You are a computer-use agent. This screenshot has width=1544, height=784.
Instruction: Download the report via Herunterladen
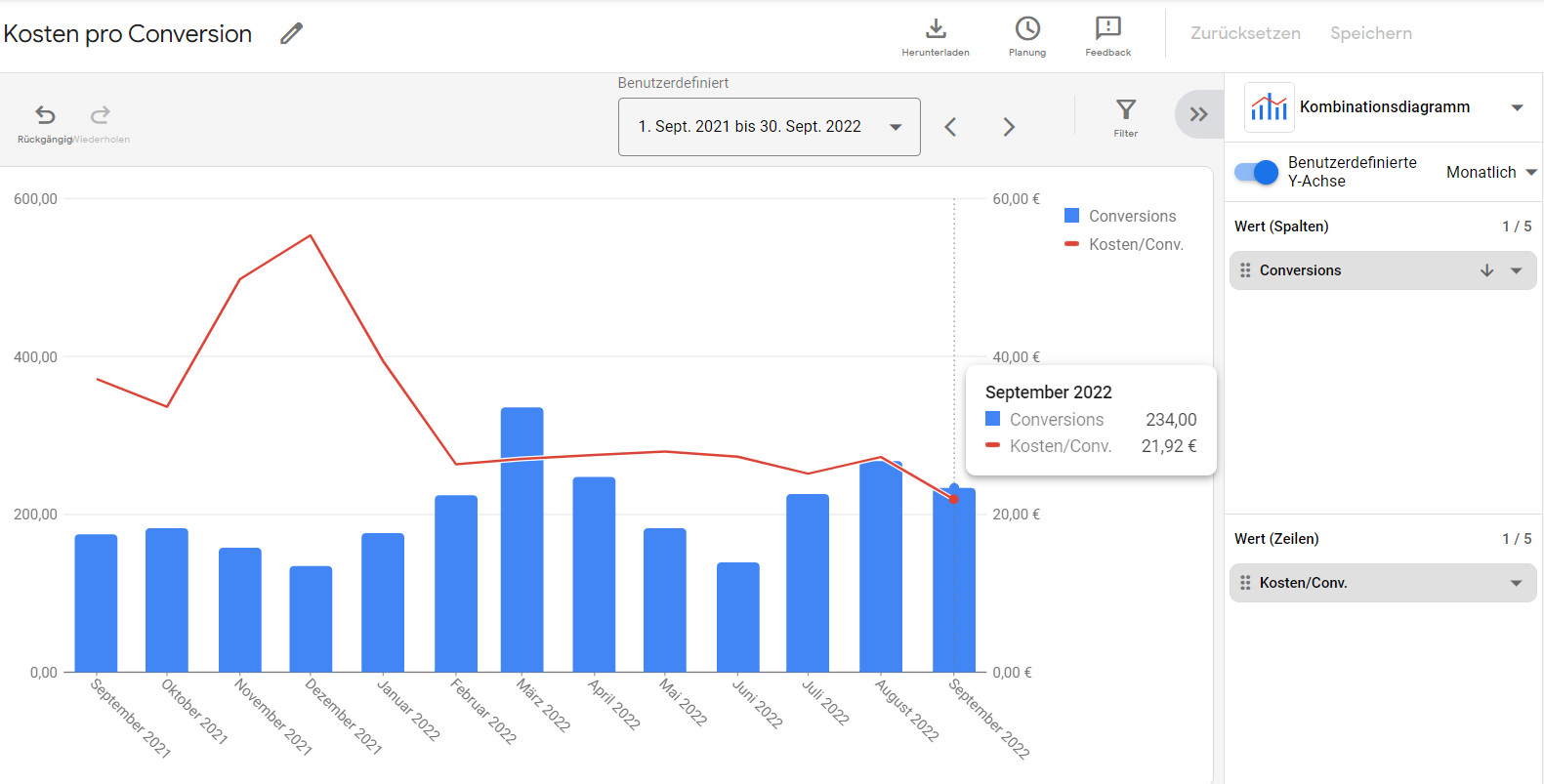pos(936,37)
